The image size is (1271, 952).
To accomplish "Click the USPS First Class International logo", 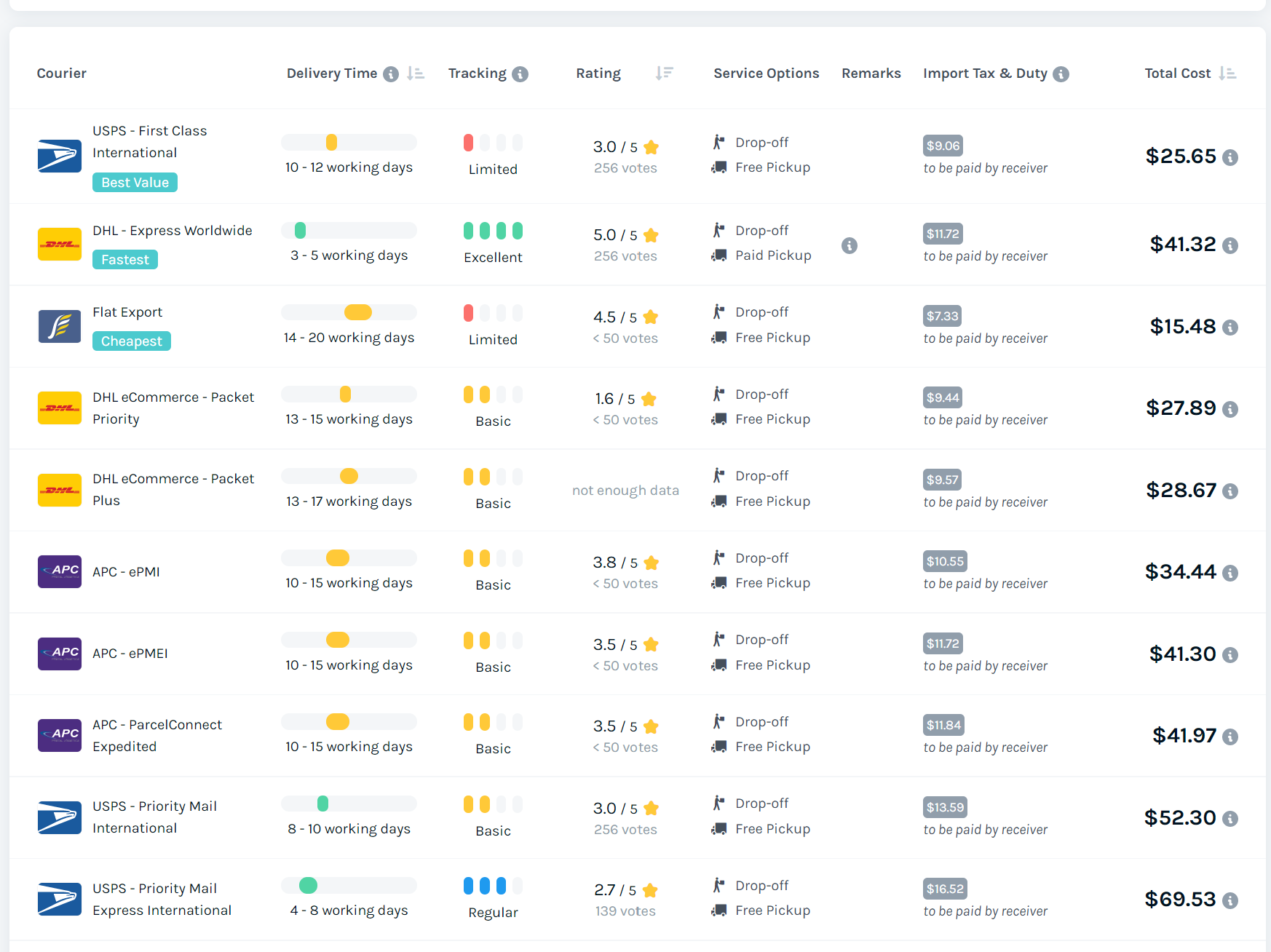I will pyautogui.click(x=60, y=156).
